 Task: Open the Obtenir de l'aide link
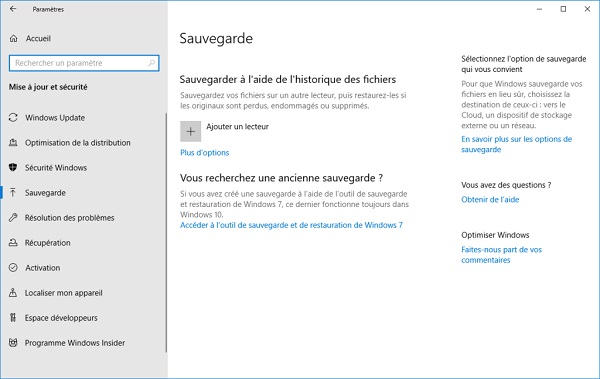click(x=490, y=199)
